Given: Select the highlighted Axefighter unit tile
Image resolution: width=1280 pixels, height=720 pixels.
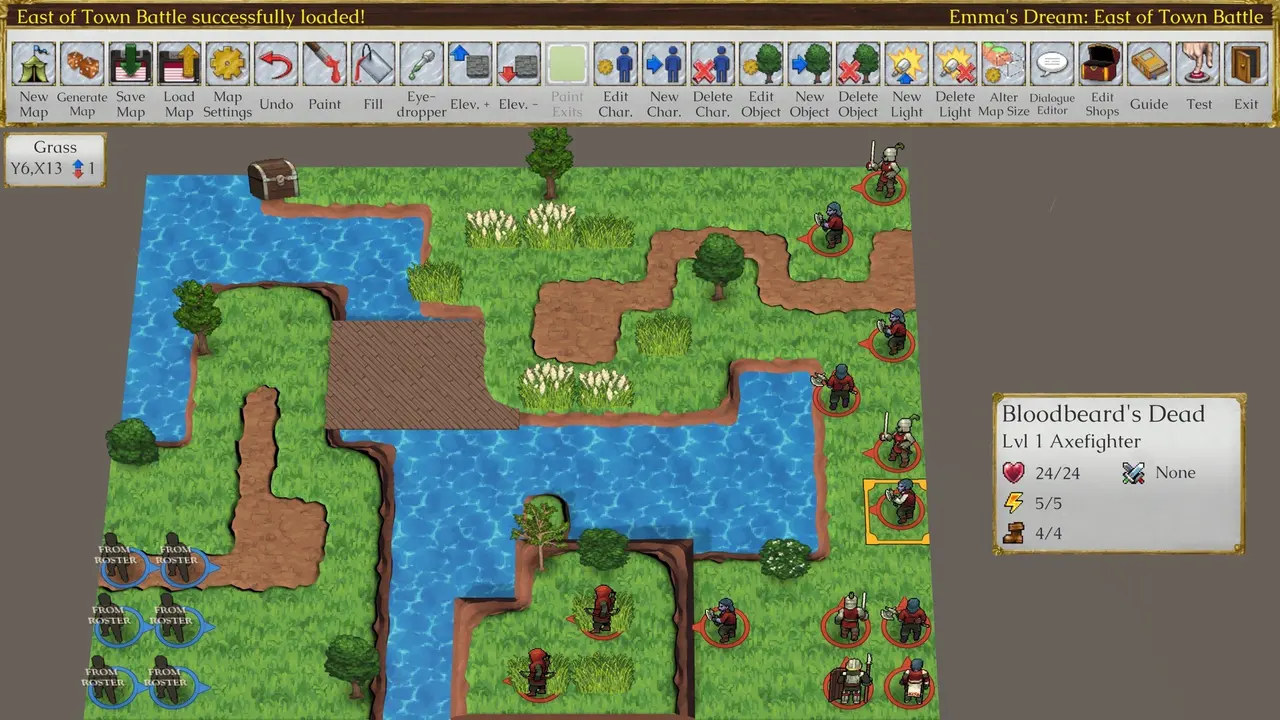Looking at the screenshot, I should (896, 512).
